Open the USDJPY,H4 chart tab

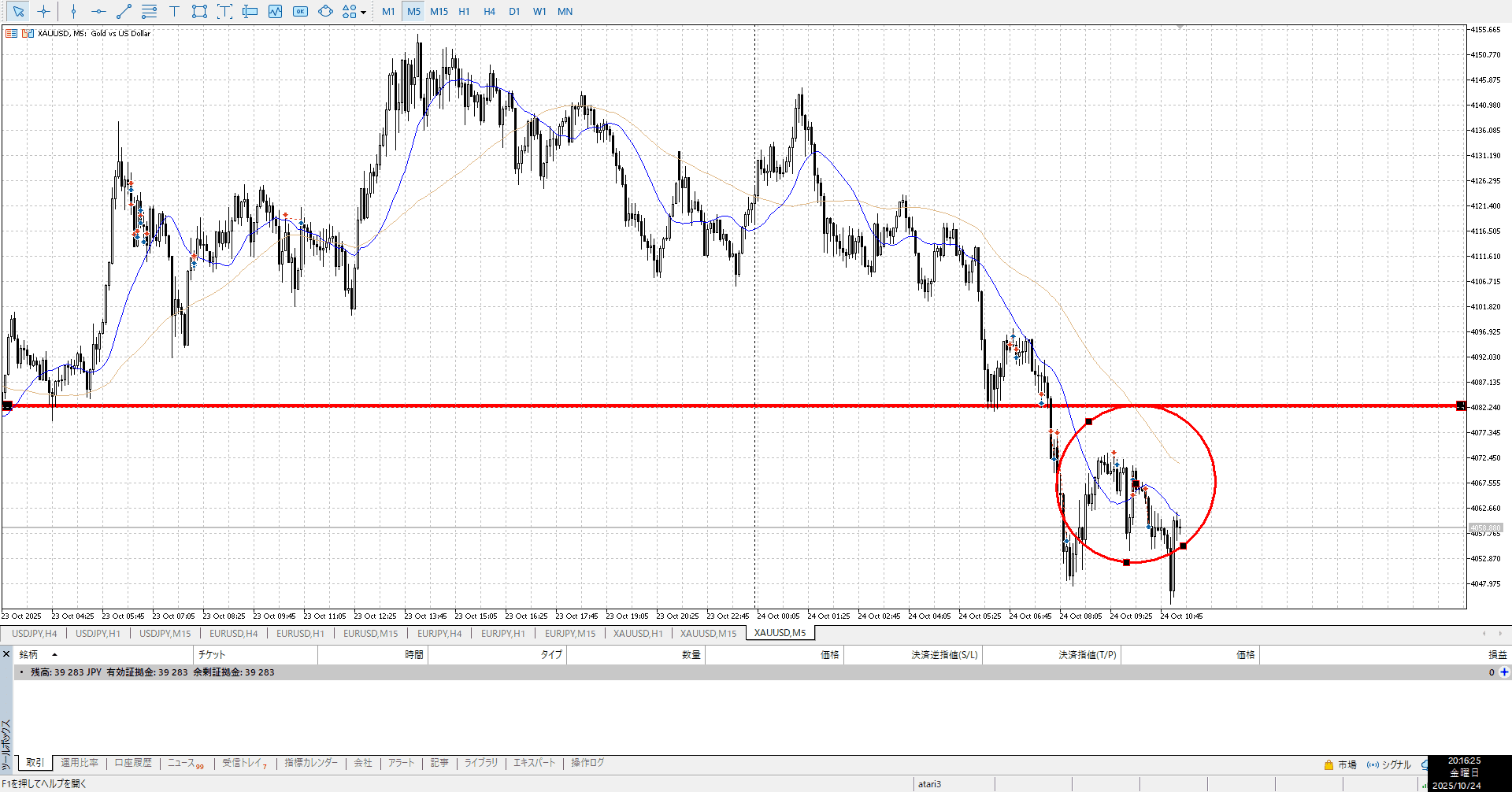34,634
